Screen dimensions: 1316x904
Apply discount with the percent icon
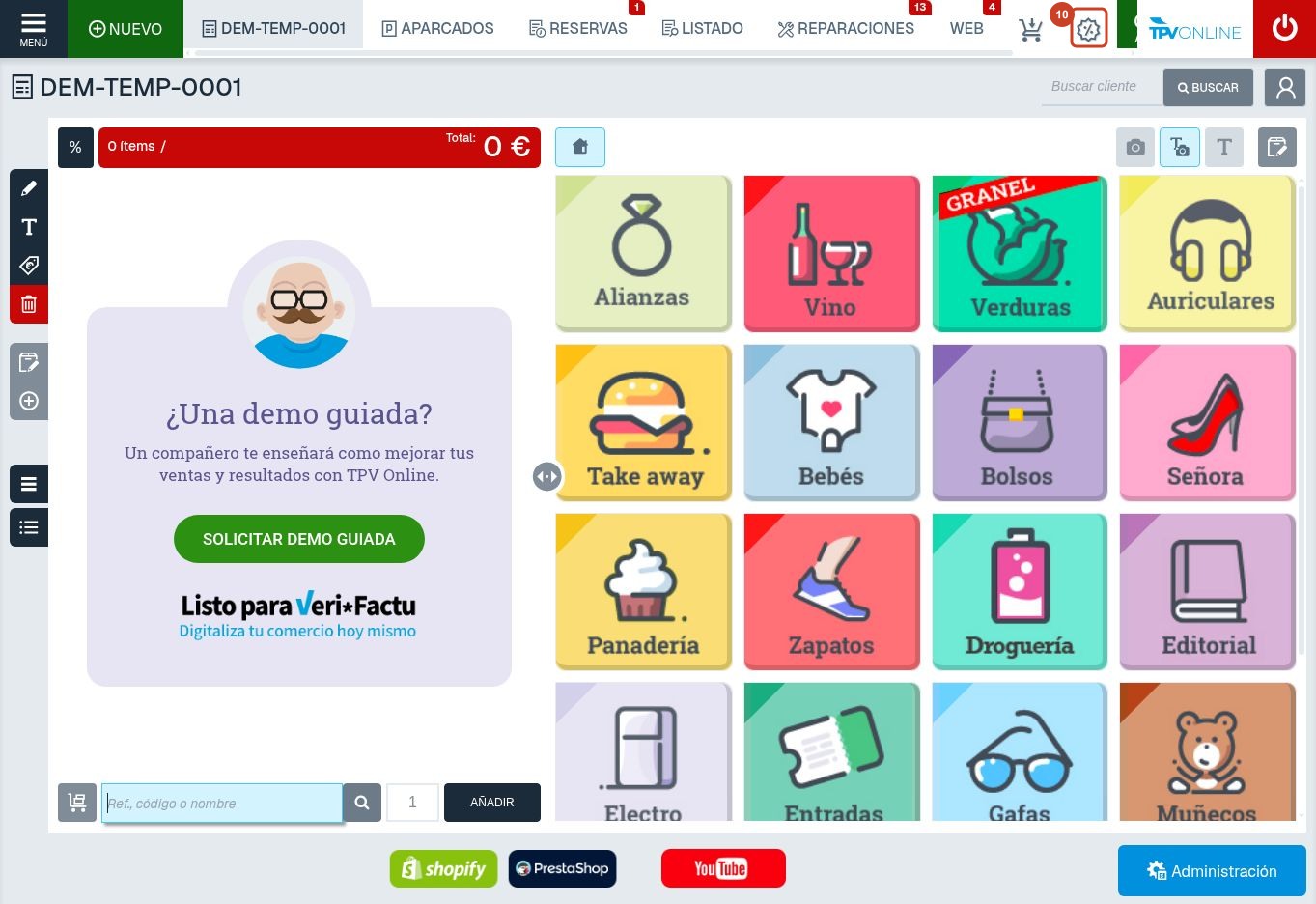(x=75, y=147)
